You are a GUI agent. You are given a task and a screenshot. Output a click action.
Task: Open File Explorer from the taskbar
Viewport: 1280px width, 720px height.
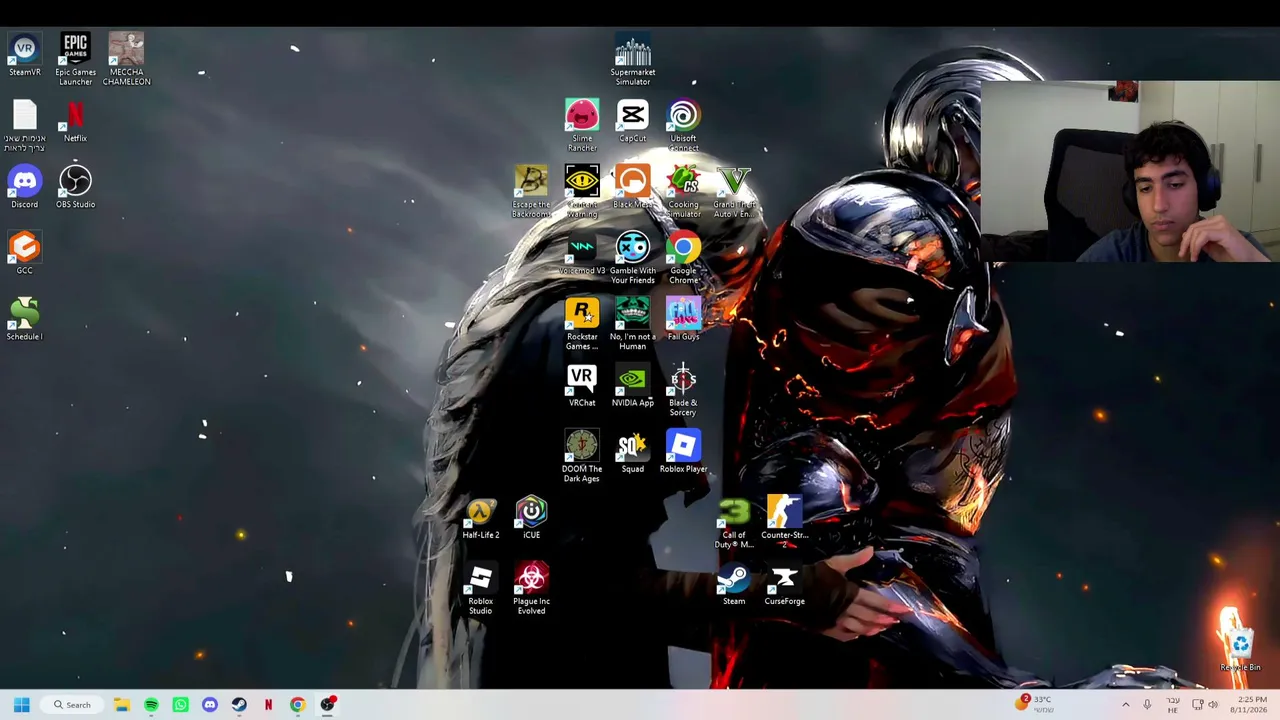click(122, 705)
